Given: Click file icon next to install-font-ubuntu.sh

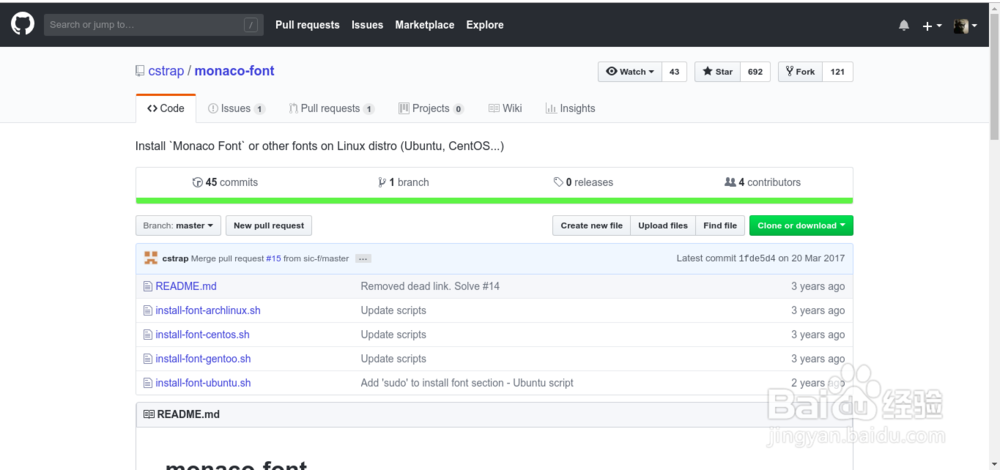Looking at the screenshot, I should [x=148, y=383].
